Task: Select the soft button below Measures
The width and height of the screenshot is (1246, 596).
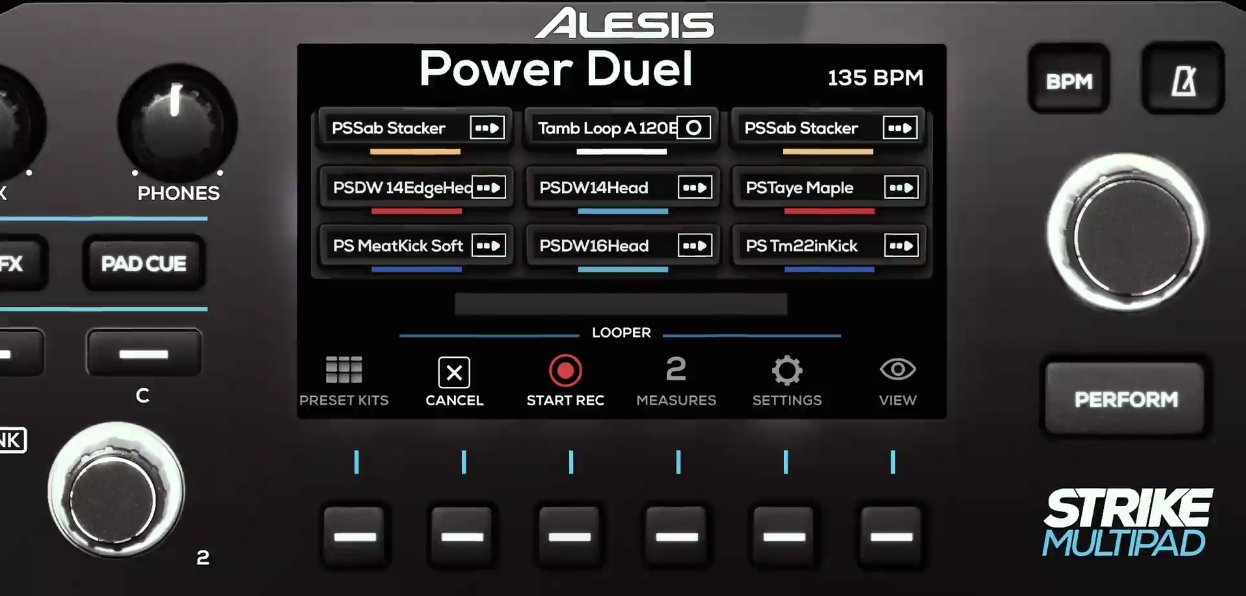Action: (677, 536)
